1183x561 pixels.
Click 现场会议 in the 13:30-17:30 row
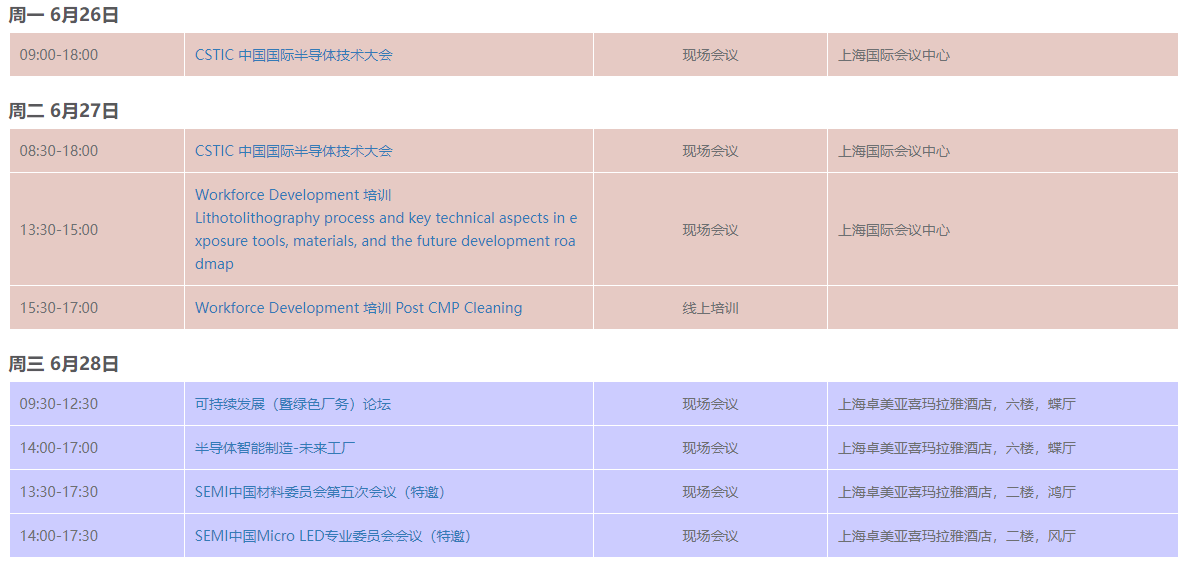[x=710, y=492]
